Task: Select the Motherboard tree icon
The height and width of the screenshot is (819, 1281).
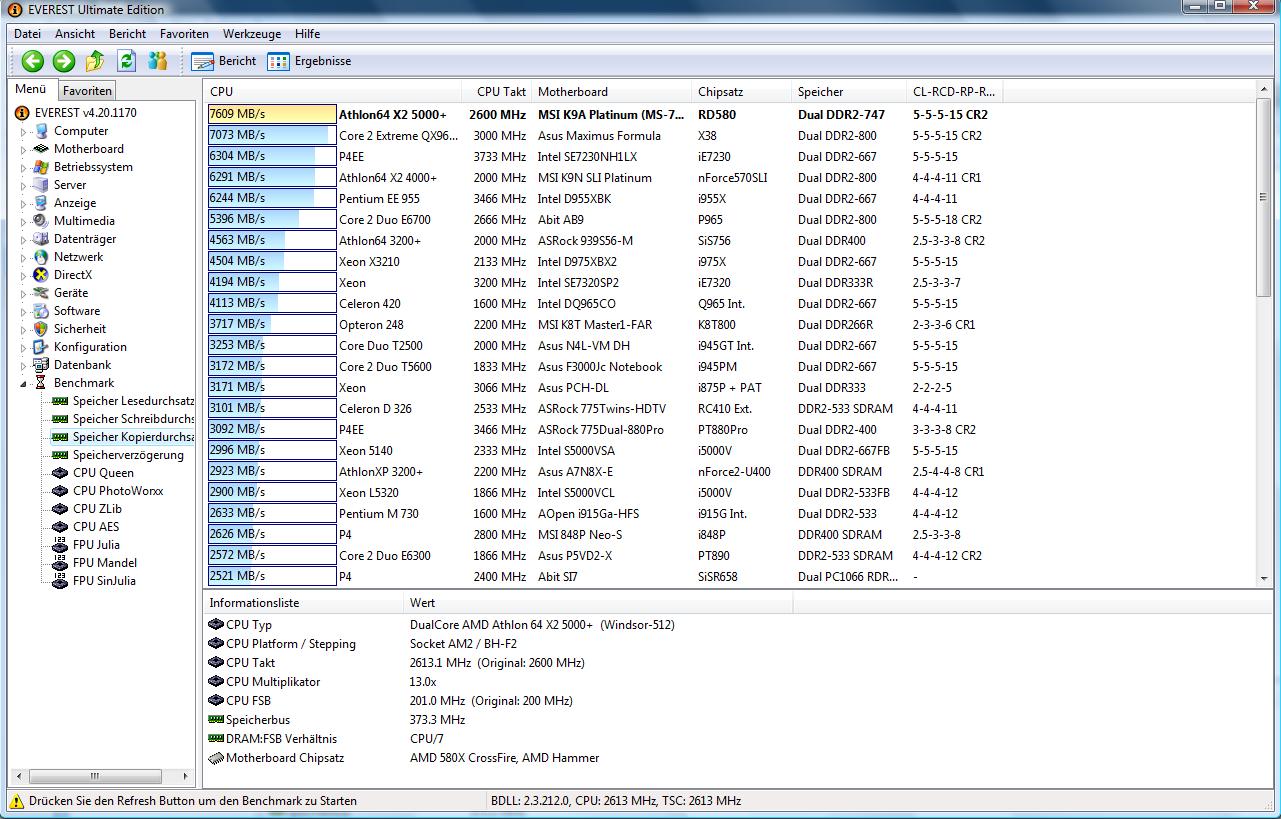Action: coord(41,149)
